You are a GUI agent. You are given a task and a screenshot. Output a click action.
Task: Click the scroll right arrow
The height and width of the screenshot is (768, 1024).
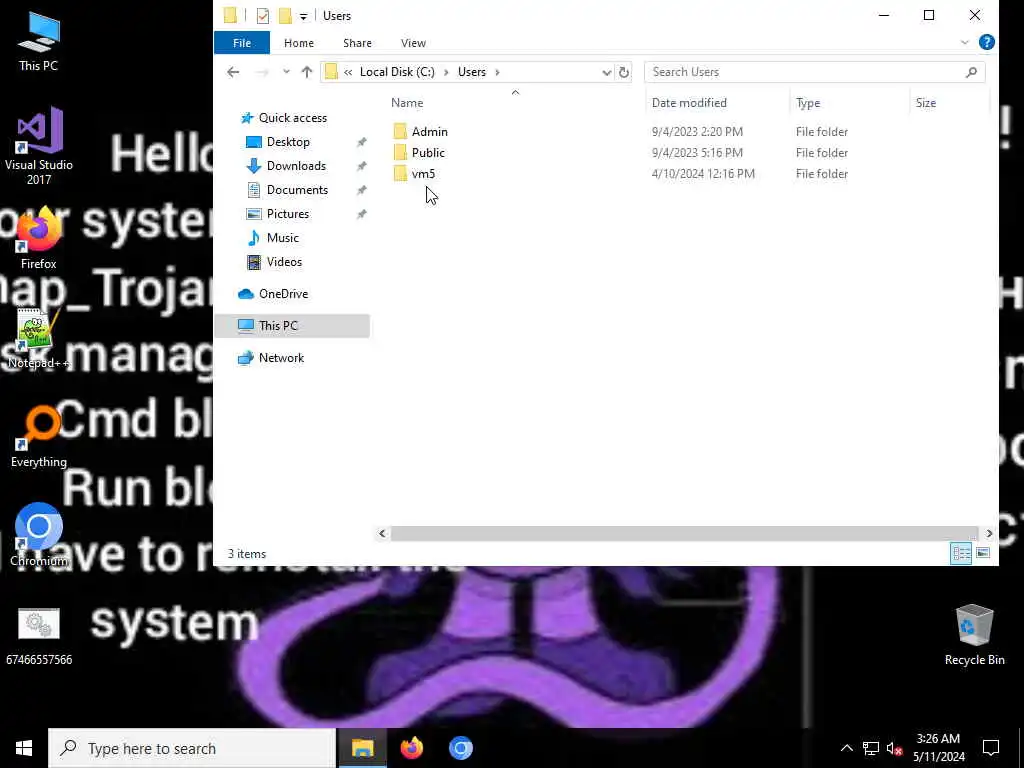[x=989, y=534]
